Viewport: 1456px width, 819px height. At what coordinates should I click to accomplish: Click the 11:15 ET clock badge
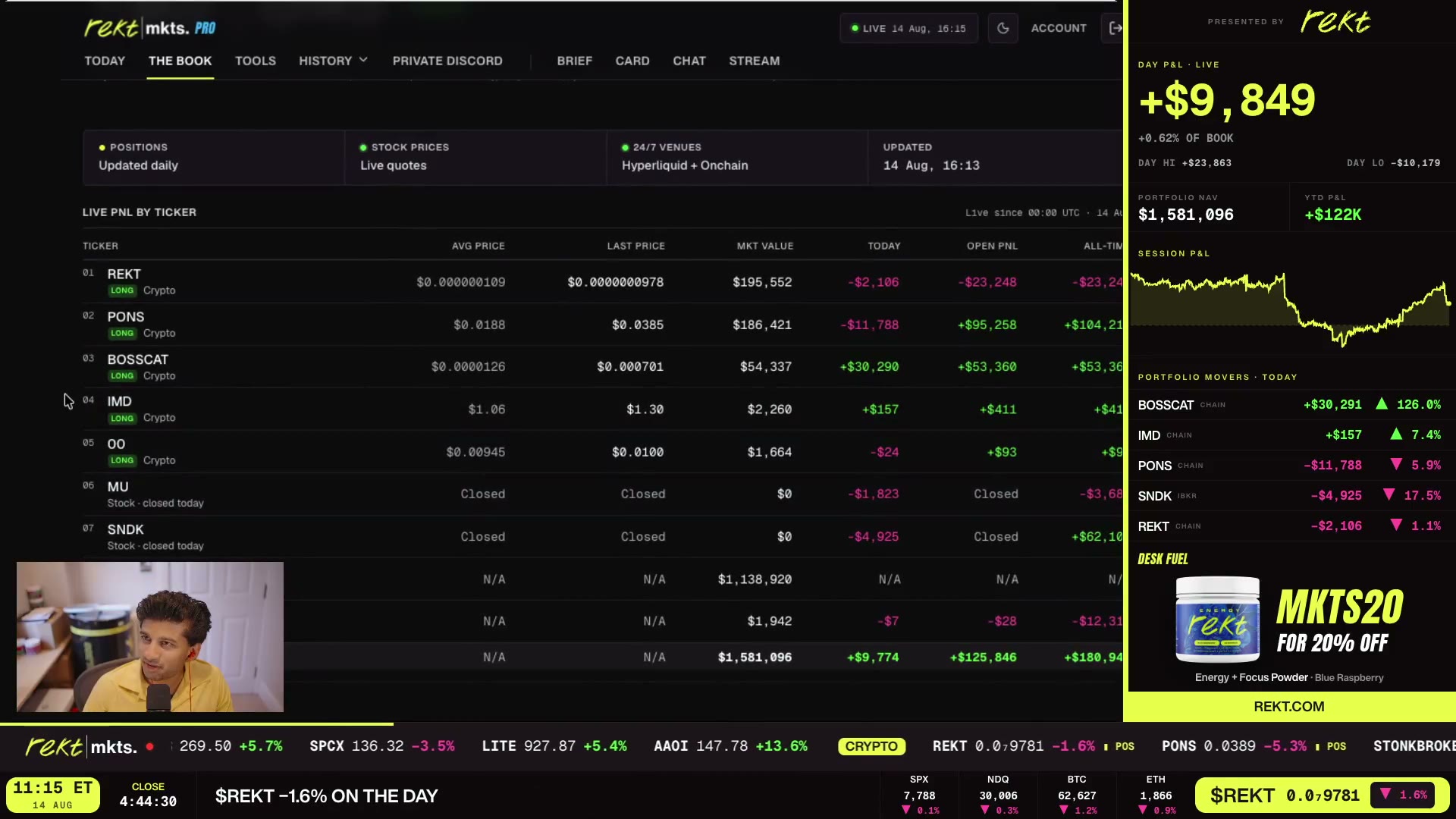[53, 795]
